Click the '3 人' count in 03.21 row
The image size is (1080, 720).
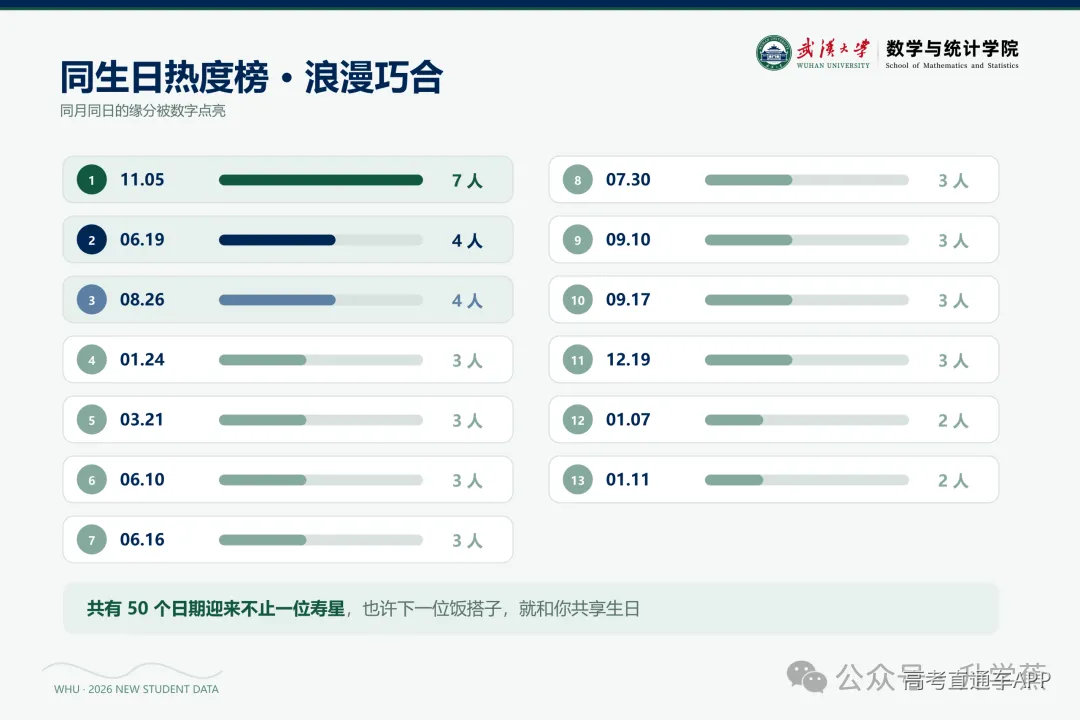[467, 420]
